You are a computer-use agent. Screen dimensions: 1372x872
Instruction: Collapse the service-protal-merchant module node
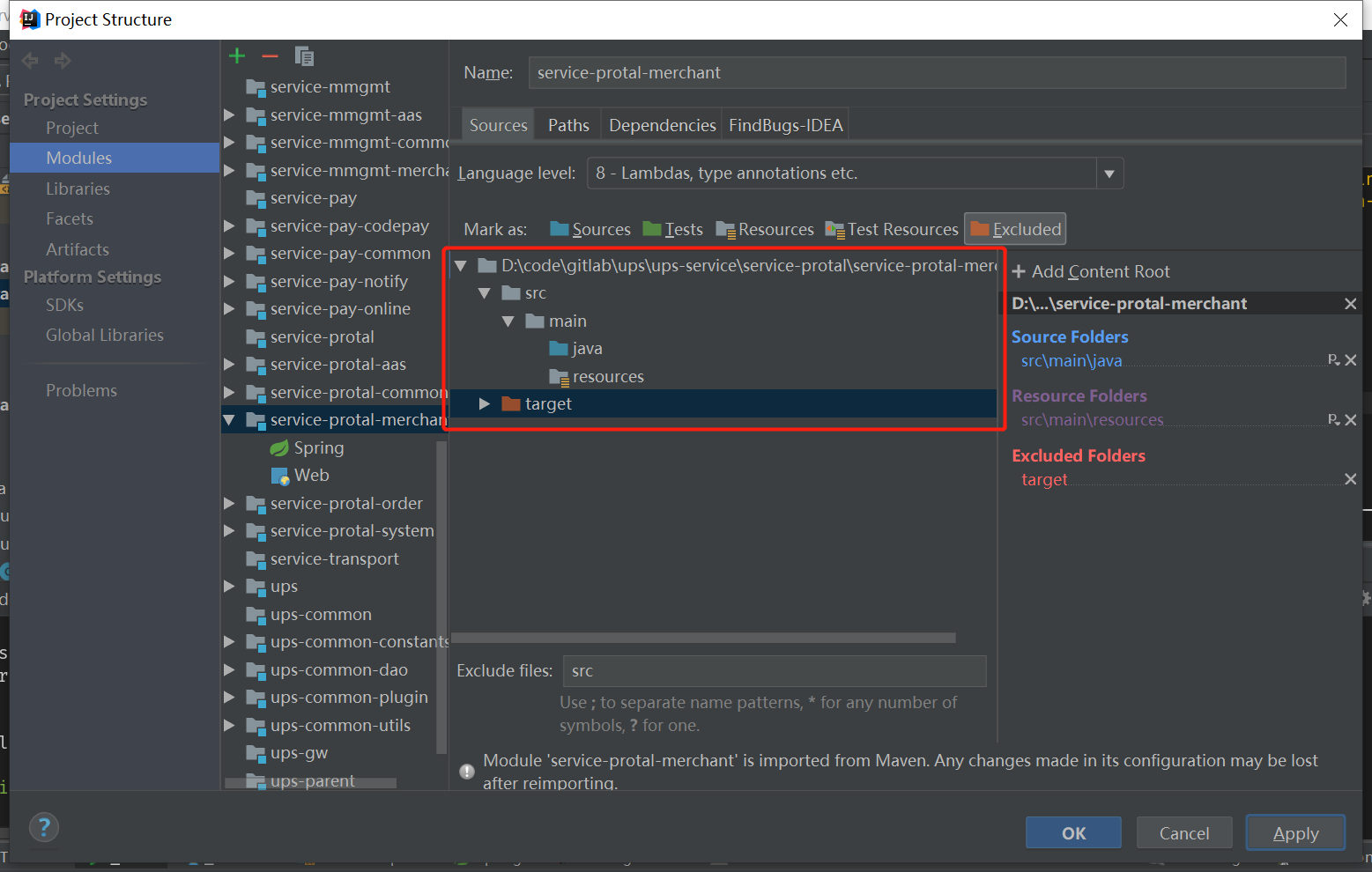(229, 420)
